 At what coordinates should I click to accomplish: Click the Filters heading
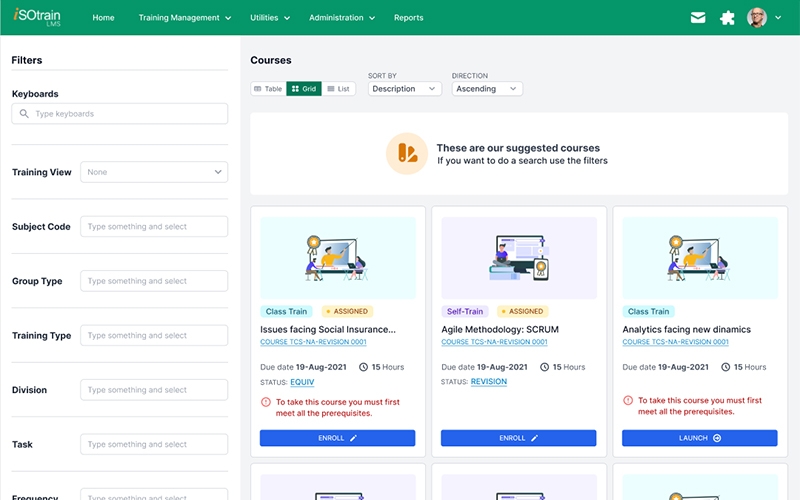(27, 60)
